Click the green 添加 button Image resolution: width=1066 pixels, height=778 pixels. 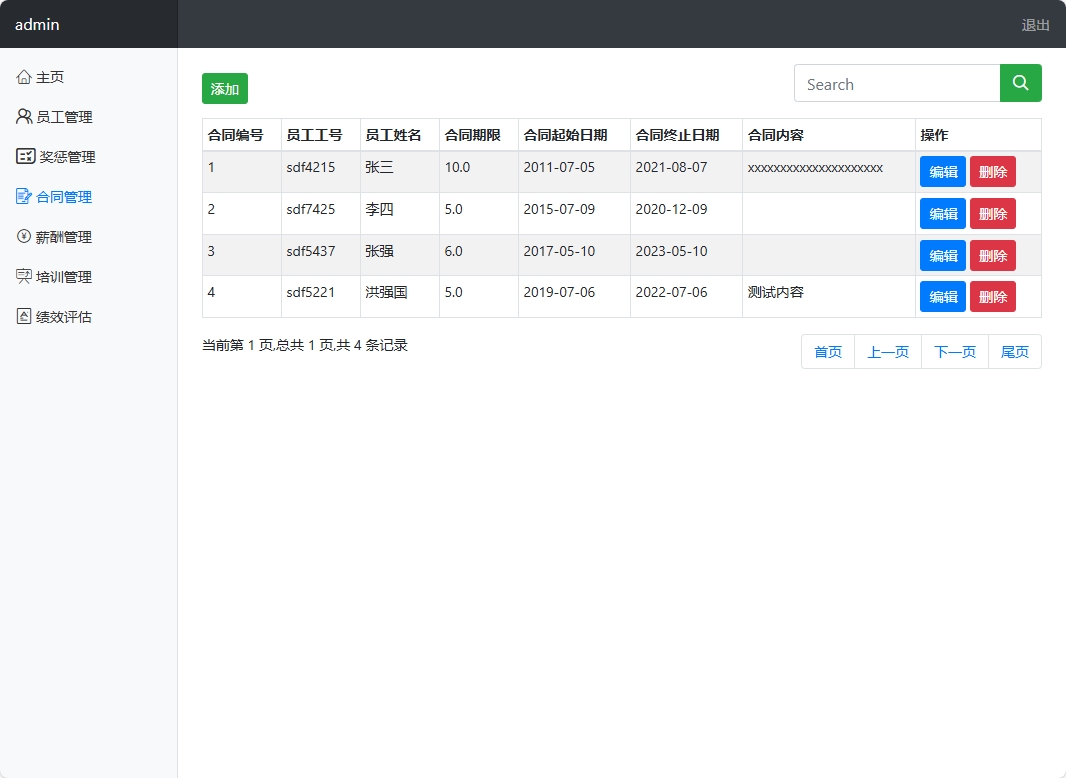pyautogui.click(x=224, y=88)
